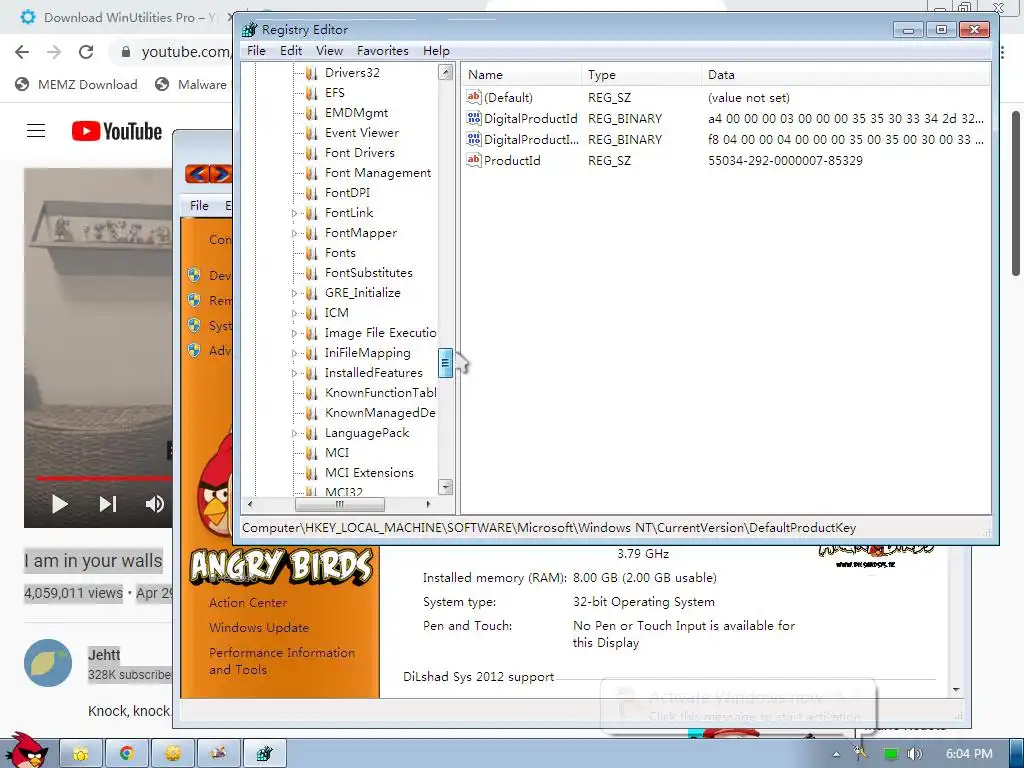Image resolution: width=1024 pixels, height=768 pixels.
Task: Switch to Registry Editor taskbar button
Action: pyautogui.click(x=264, y=754)
